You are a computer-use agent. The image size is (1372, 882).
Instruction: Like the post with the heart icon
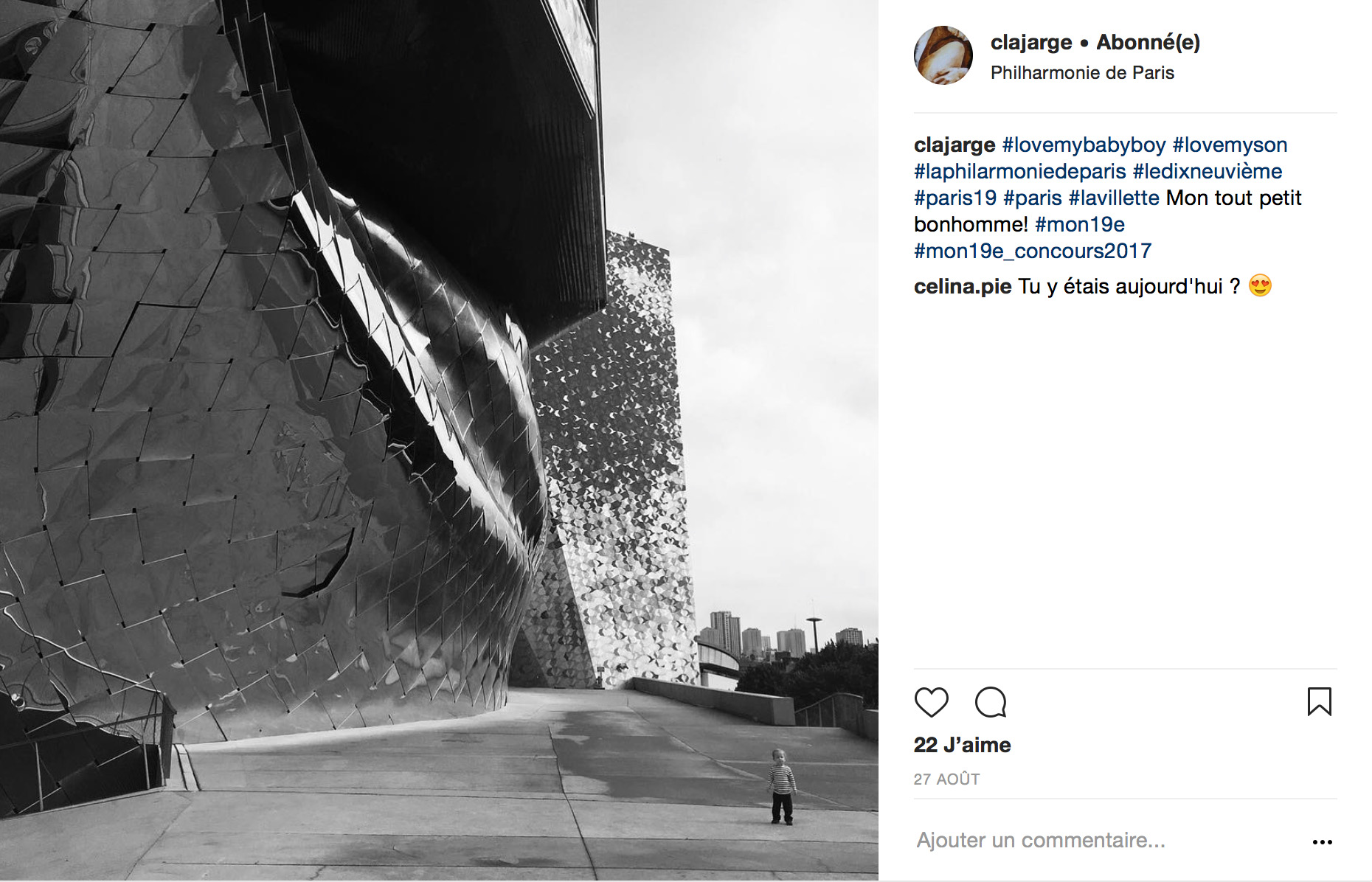pyautogui.click(x=931, y=702)
